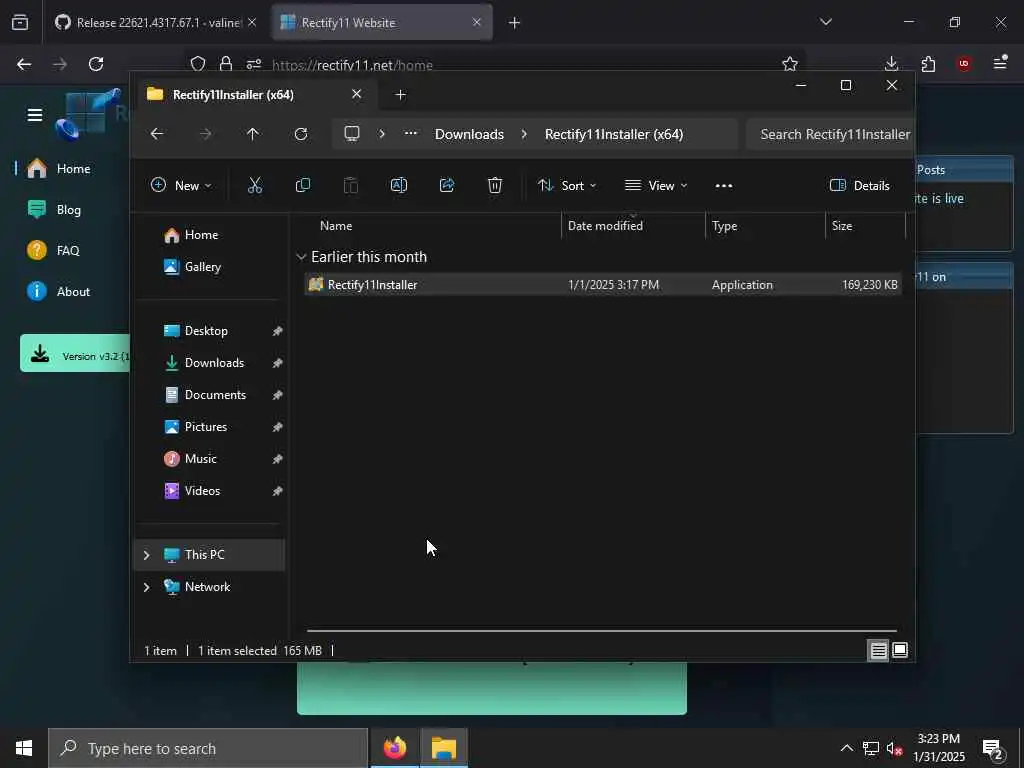Click the uBlock Origin extension icon
Screen dimensions: 1024x768
point(964,63)
